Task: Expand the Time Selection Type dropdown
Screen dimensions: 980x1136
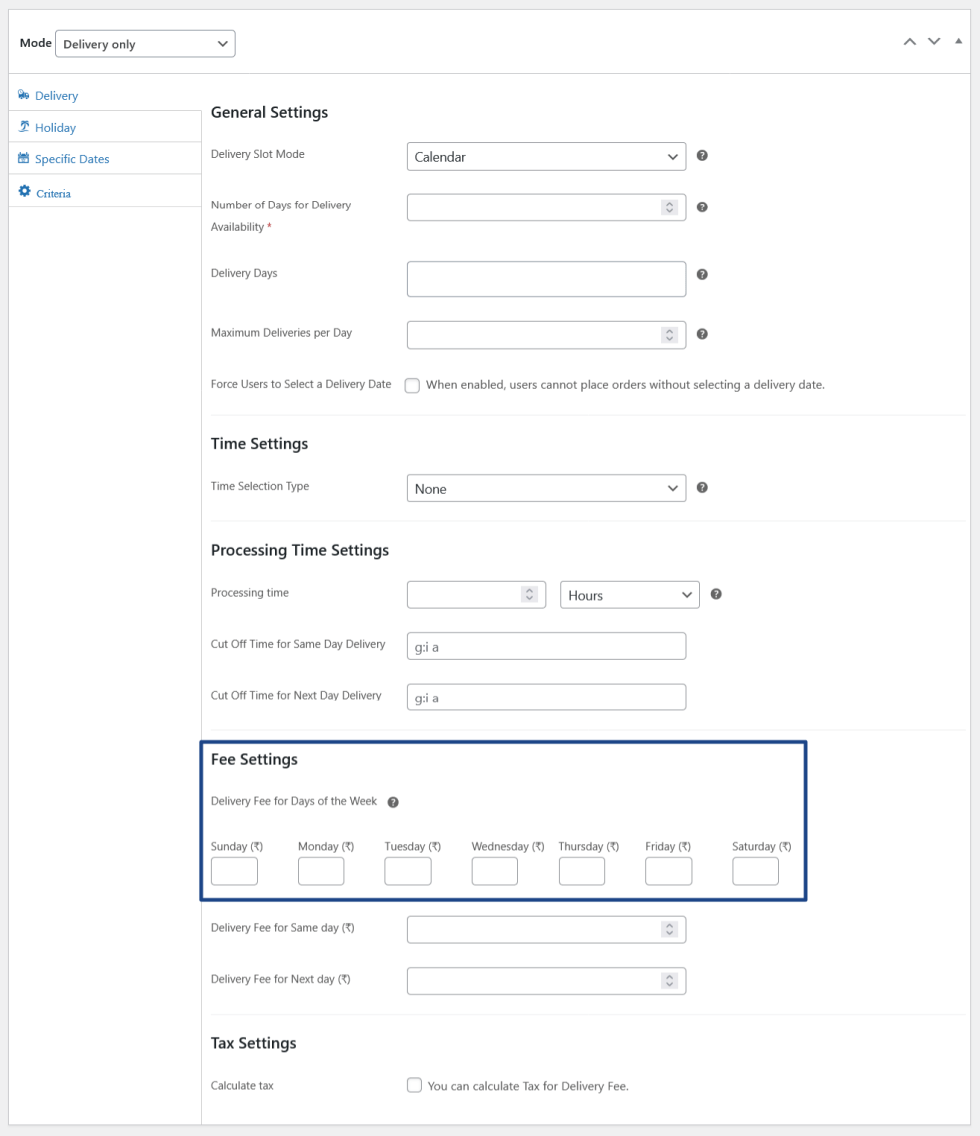Action: [x=546, y=489]
